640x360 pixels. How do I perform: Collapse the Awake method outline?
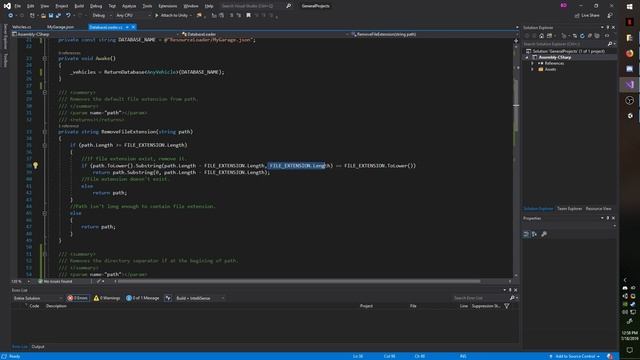(x=44, y=58)
